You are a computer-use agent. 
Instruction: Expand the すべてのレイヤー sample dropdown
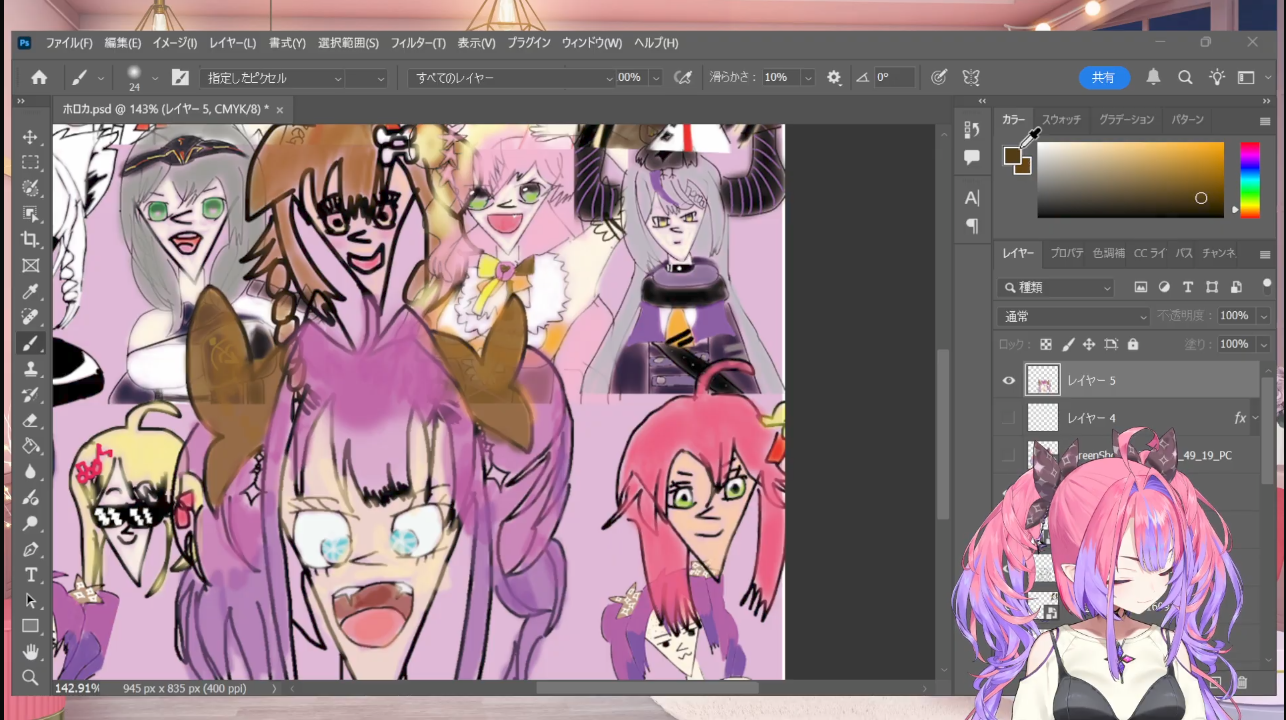tap(512, 78)
